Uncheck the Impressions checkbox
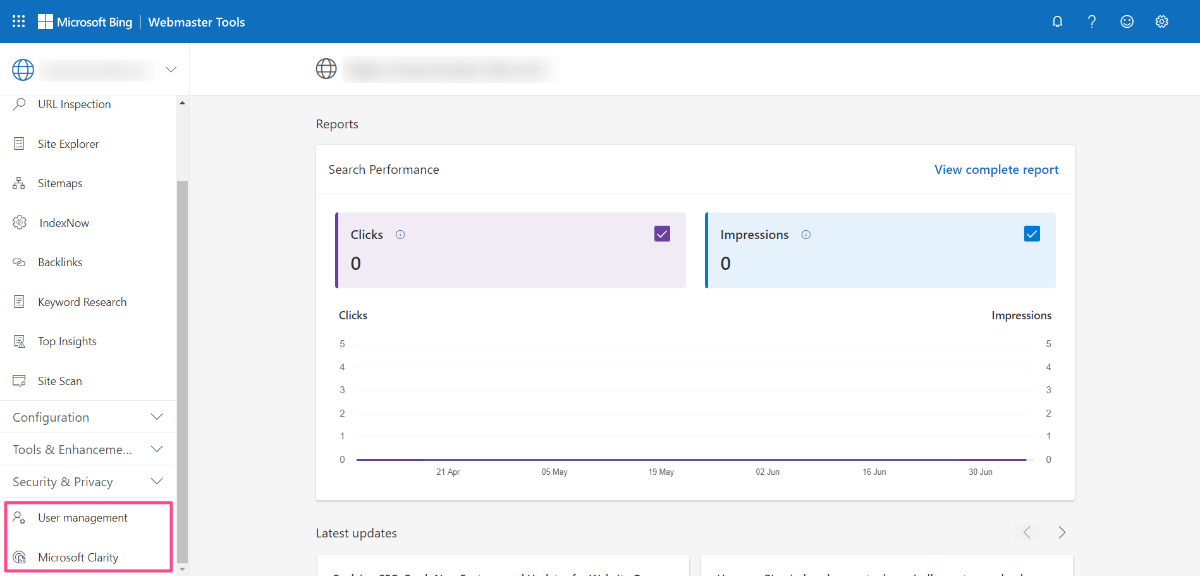 coord(1032,234)
